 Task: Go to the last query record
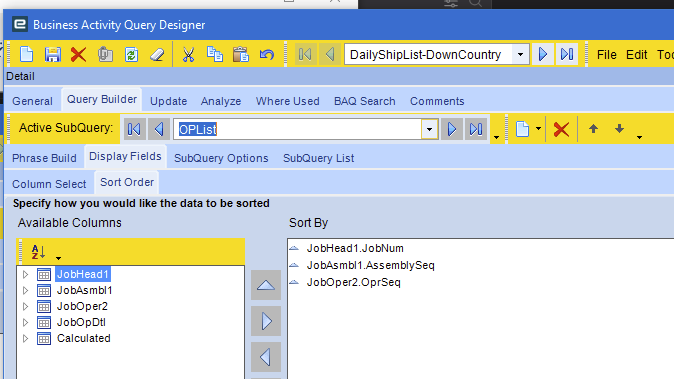coord(567,54)
